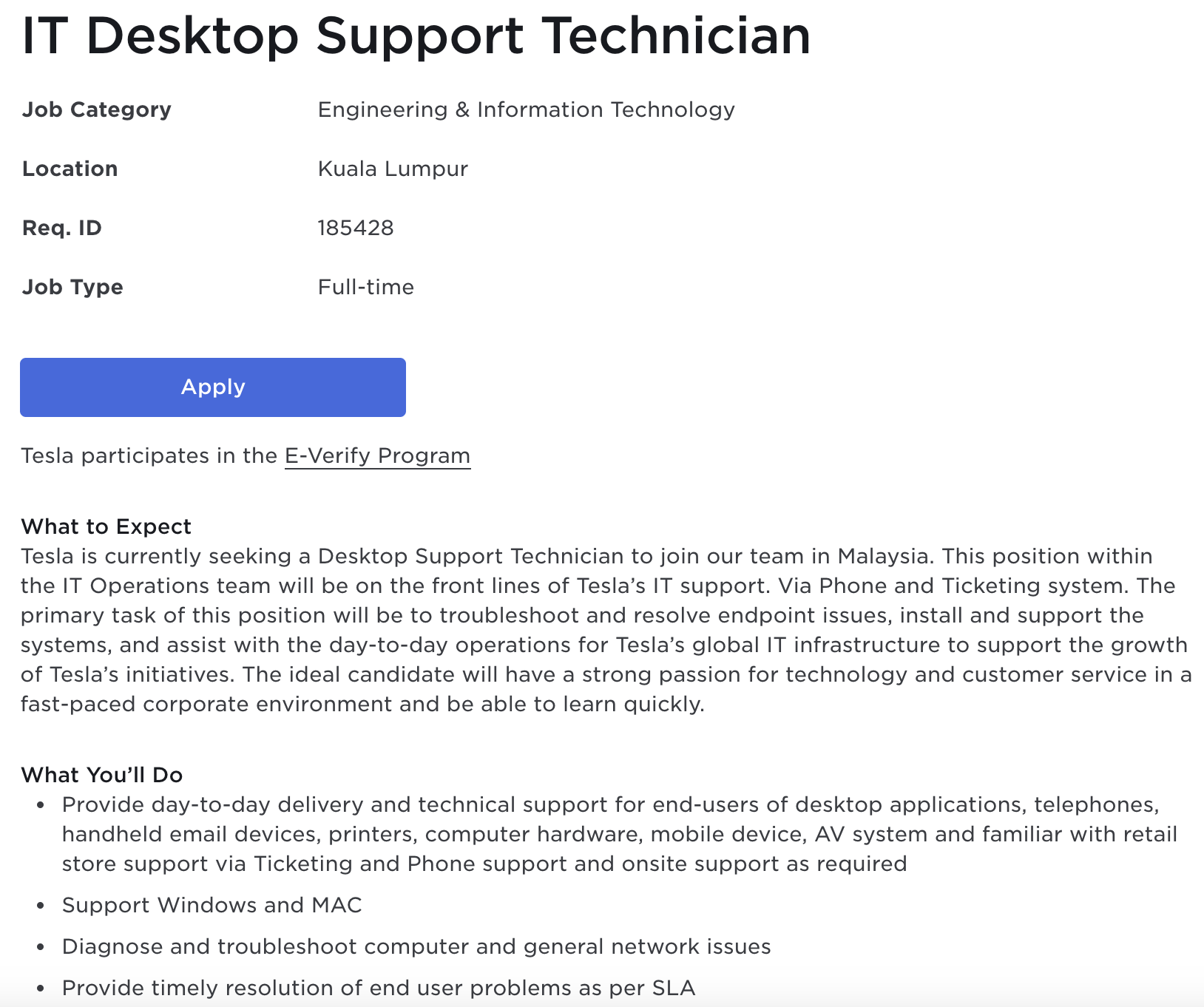Viewport: 1204px width, 1007px height.
Task: Select the Diagnose and troubleshoot computer bullet
Action: (416, 946)
